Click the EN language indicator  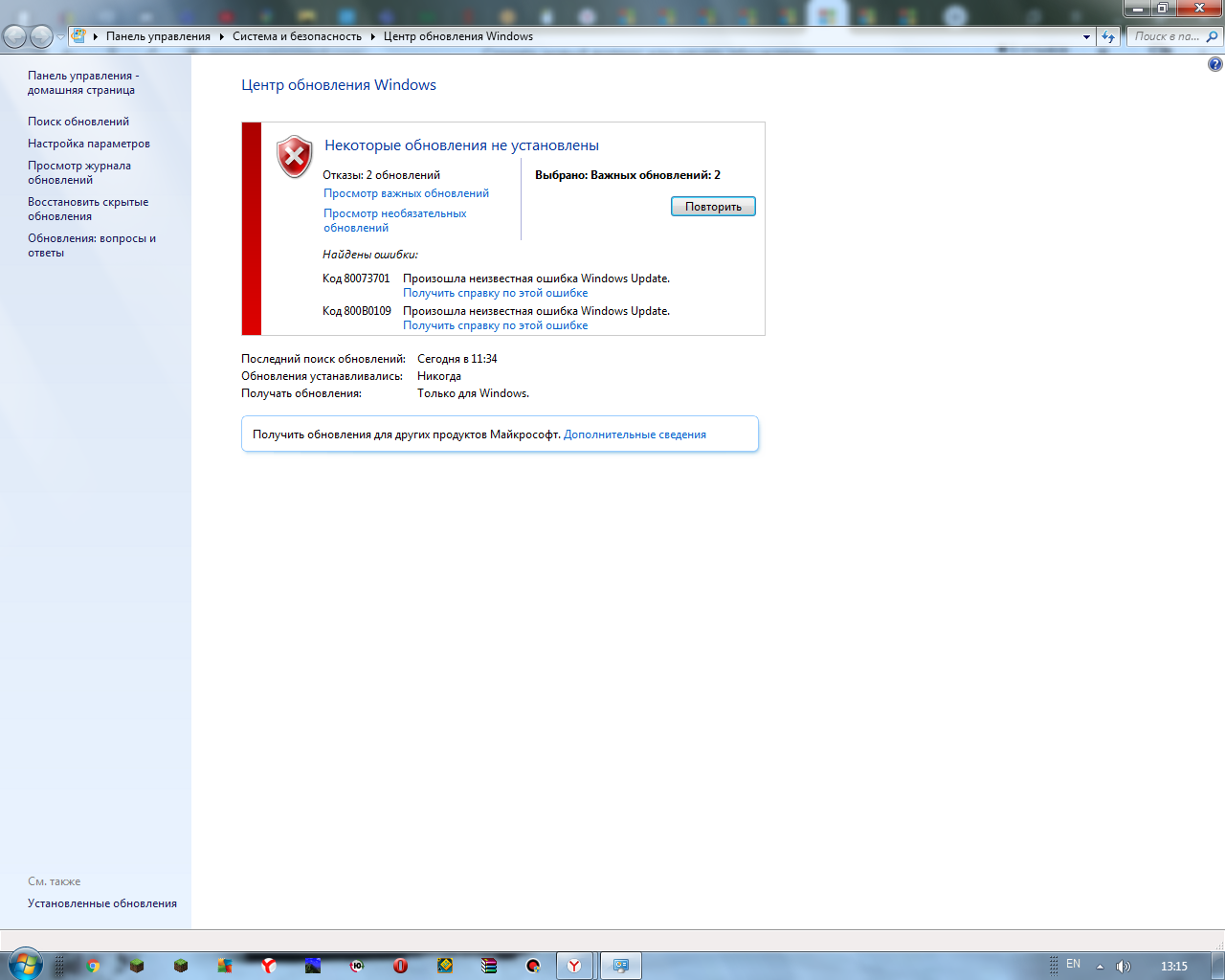click(1073, 965)
